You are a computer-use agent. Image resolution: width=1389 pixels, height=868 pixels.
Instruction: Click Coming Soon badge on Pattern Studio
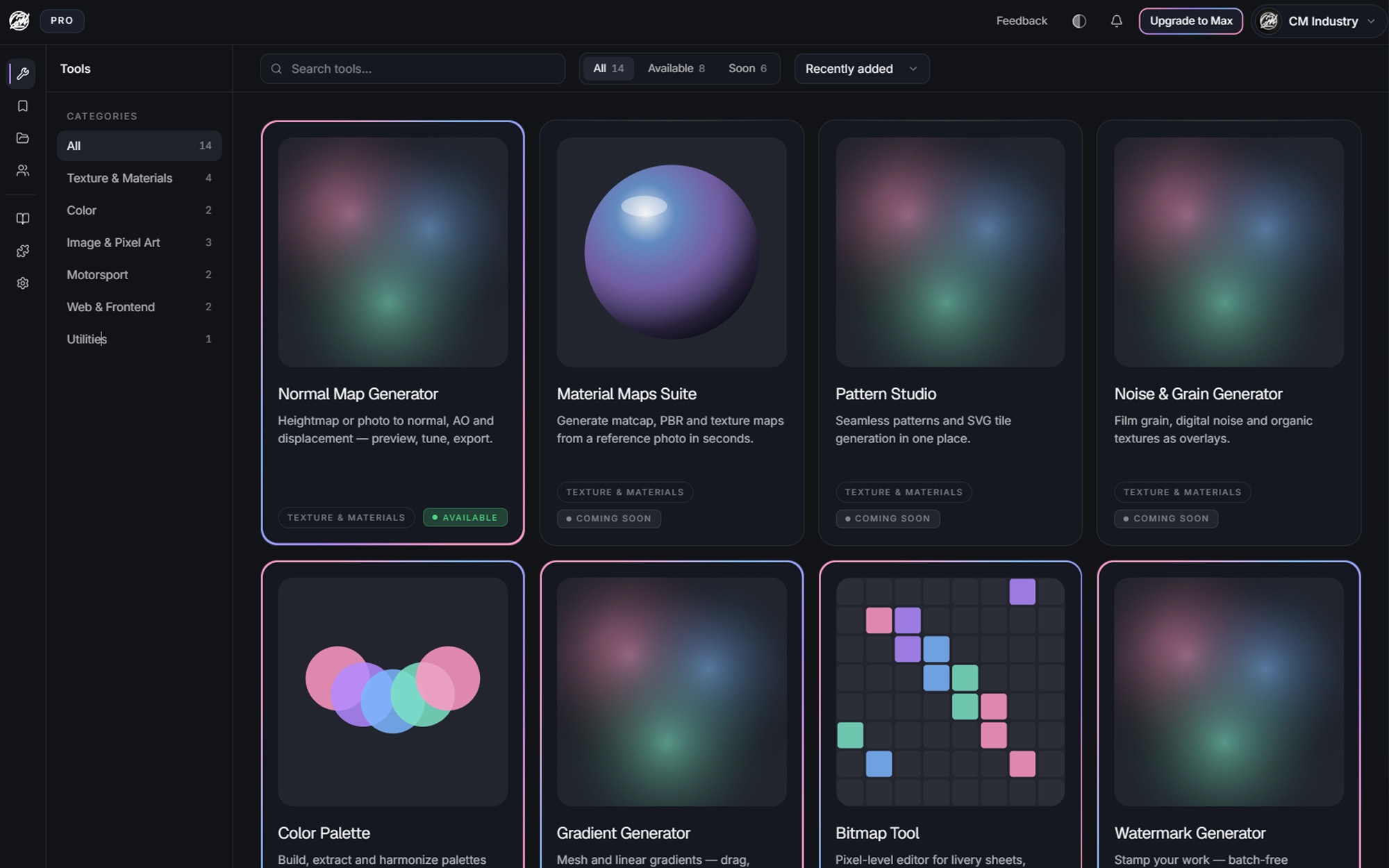tap(888, 519)
